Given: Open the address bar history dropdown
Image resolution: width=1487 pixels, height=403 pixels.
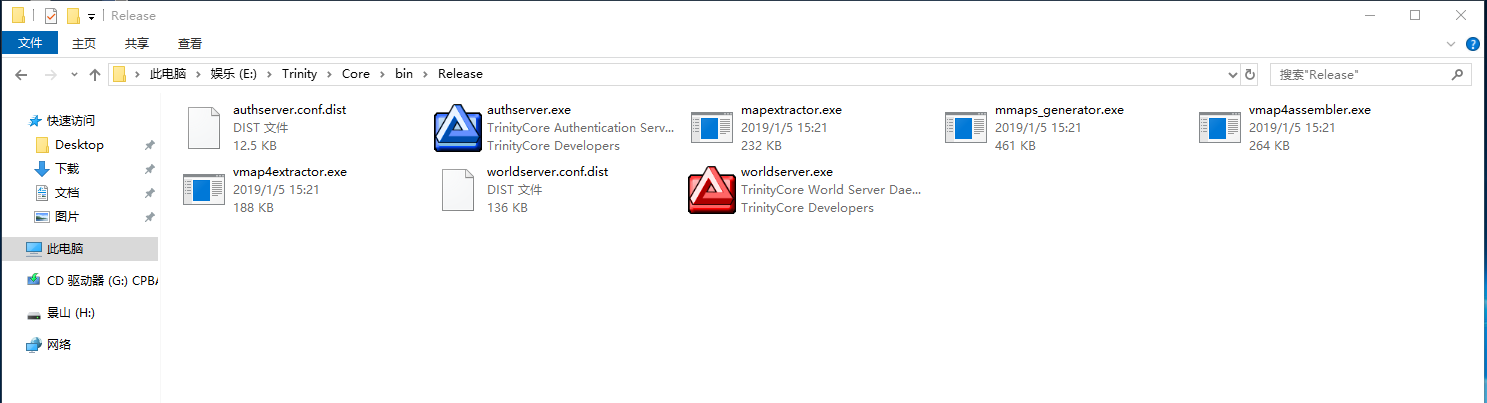Looking at the screenshot, I should (x=1232, y=74).
